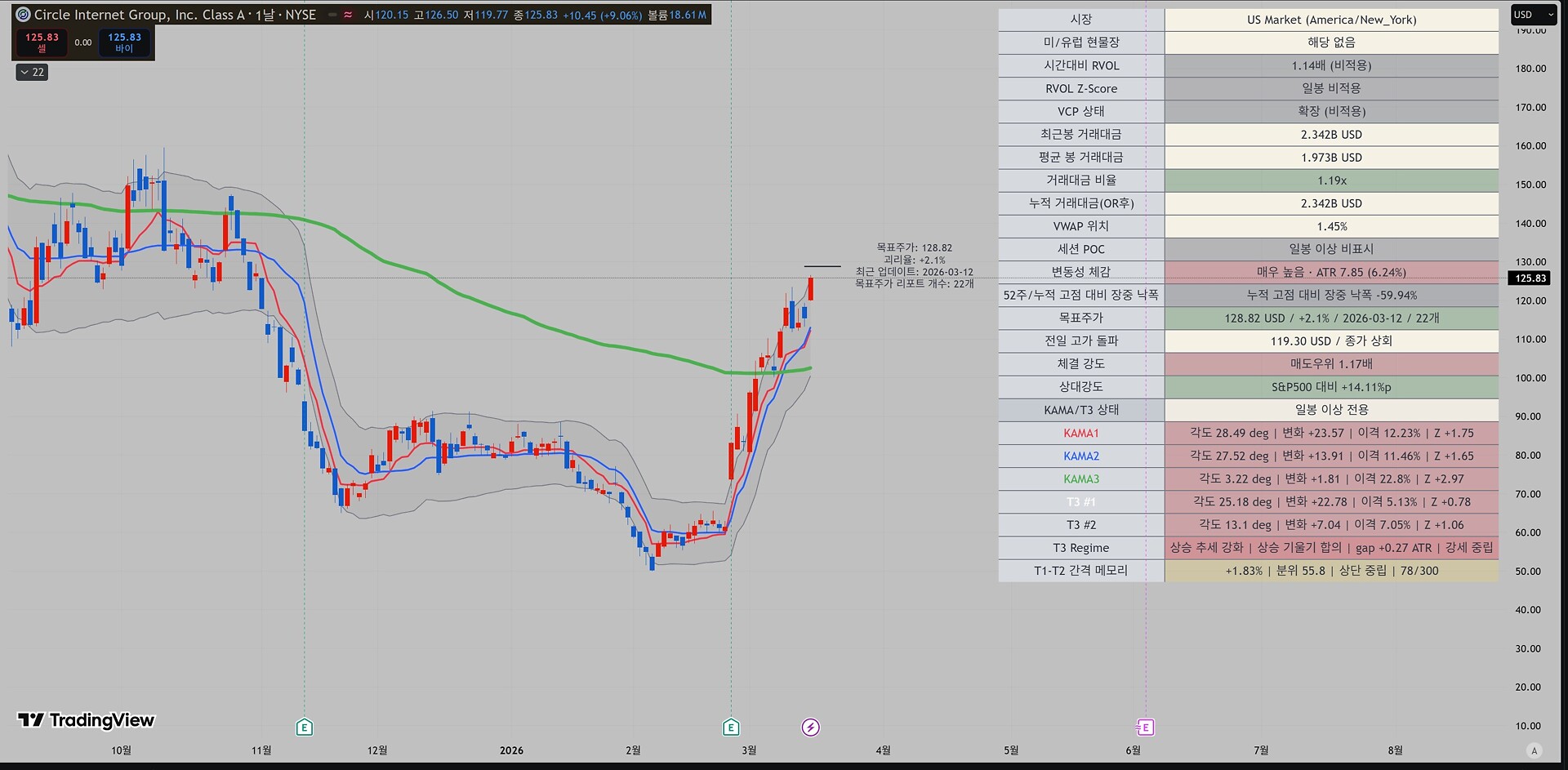Click the '시장' table label cell
Image resolution: width=1568 pixels, height=770 pixels.
1080,20
